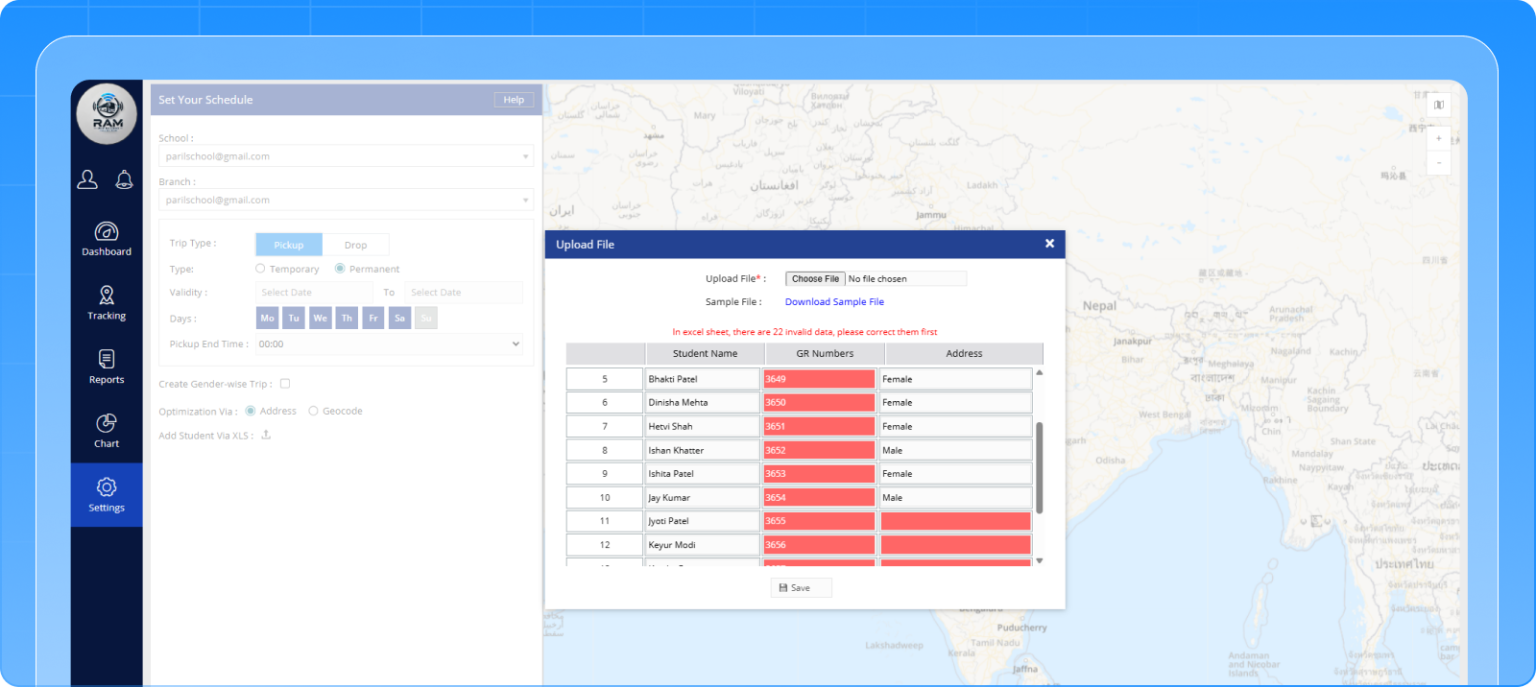The image size is (1536, 687).
Task: Zoom in on the map with plus
Action: click(x=1439, y=139)
